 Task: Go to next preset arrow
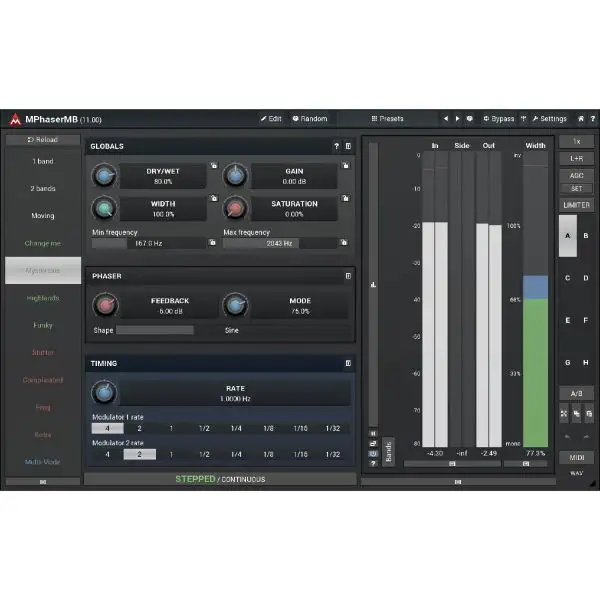[x=457, y=119]
